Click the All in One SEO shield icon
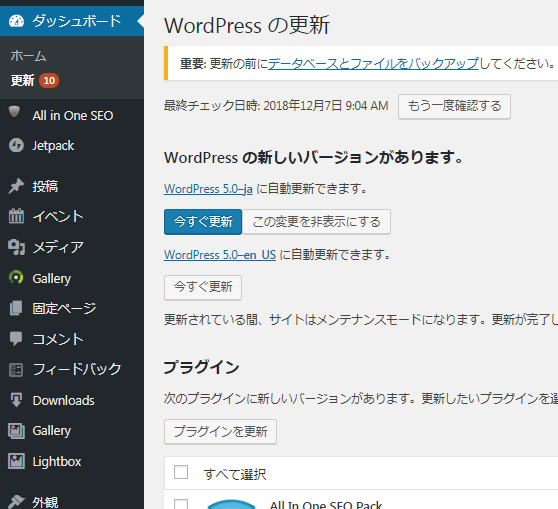 tap(15, 111)
